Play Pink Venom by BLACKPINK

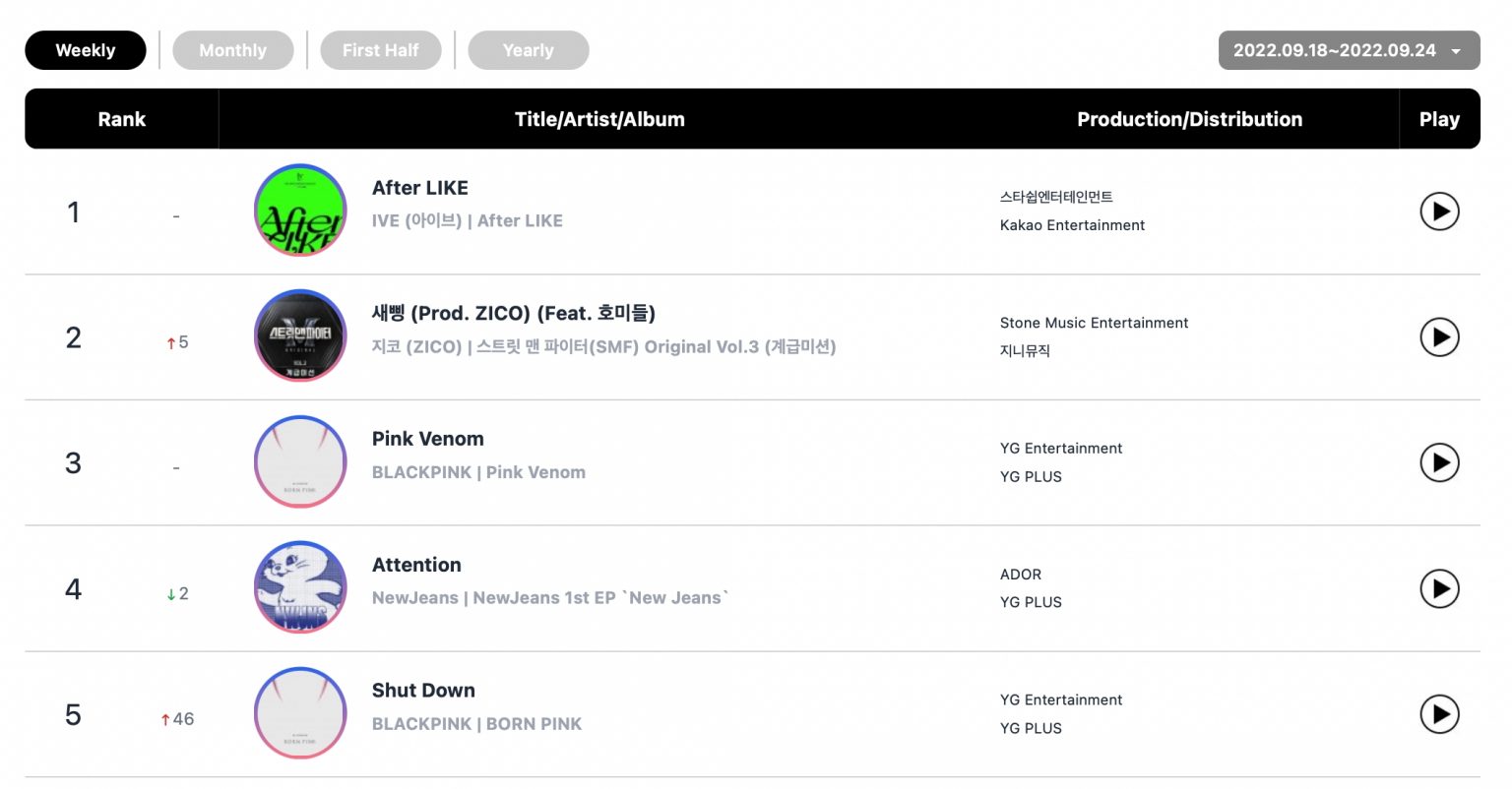tap(1439, 462)
